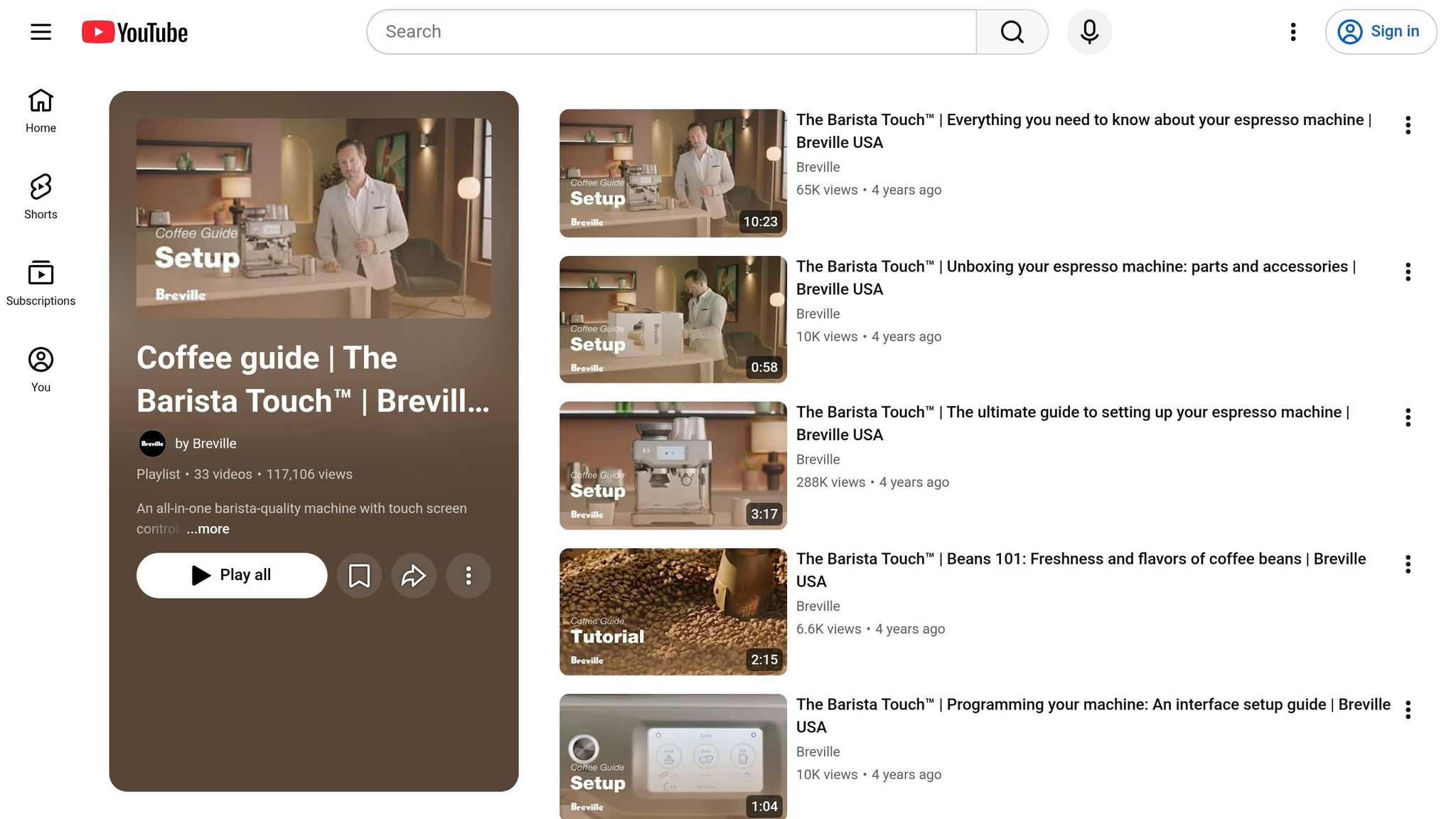Open the You section in sidebar

(x=41, y=370)
